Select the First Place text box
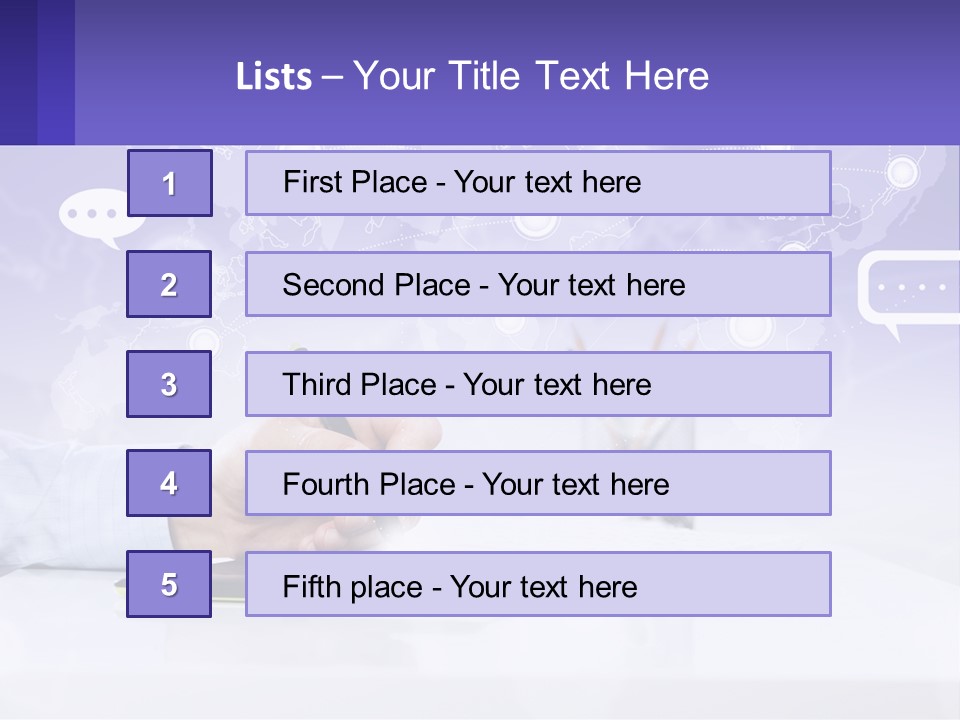Image resolution: width=960 pixels, height=720 pixels. click(538, 183)
